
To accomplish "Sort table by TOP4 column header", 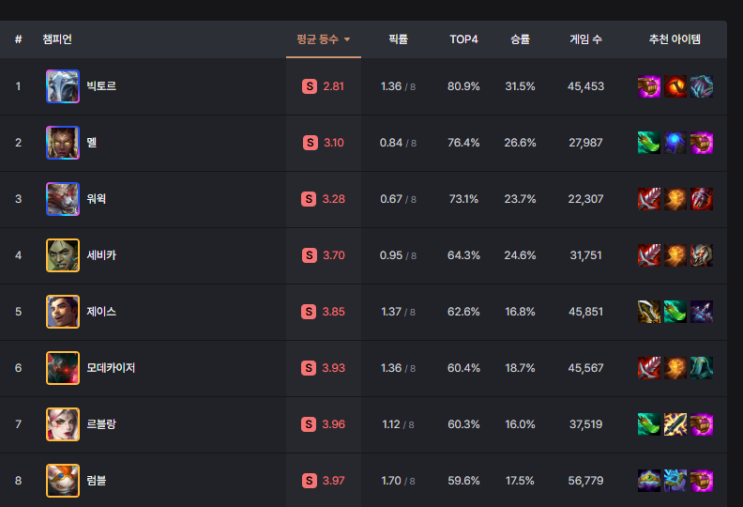I will click(463, 39).
